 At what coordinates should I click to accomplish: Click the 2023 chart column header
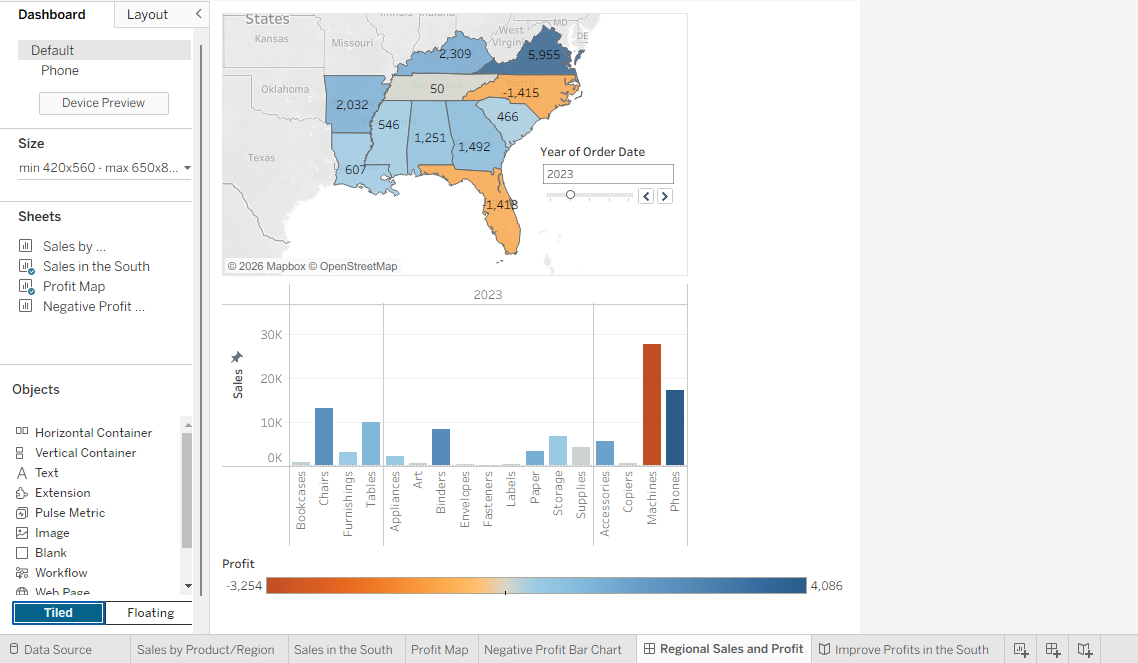pos(488,295)
